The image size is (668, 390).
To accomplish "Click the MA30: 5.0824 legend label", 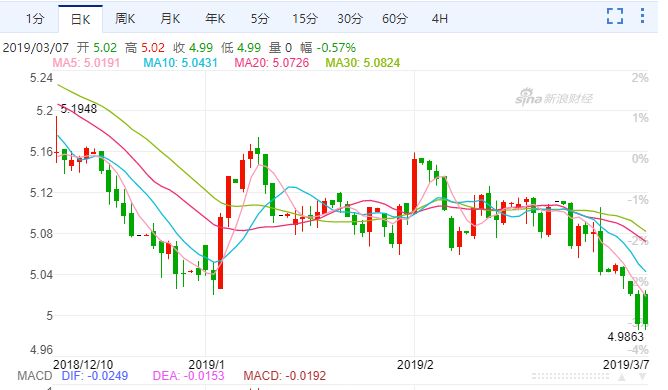I will (x=363, y=63).
